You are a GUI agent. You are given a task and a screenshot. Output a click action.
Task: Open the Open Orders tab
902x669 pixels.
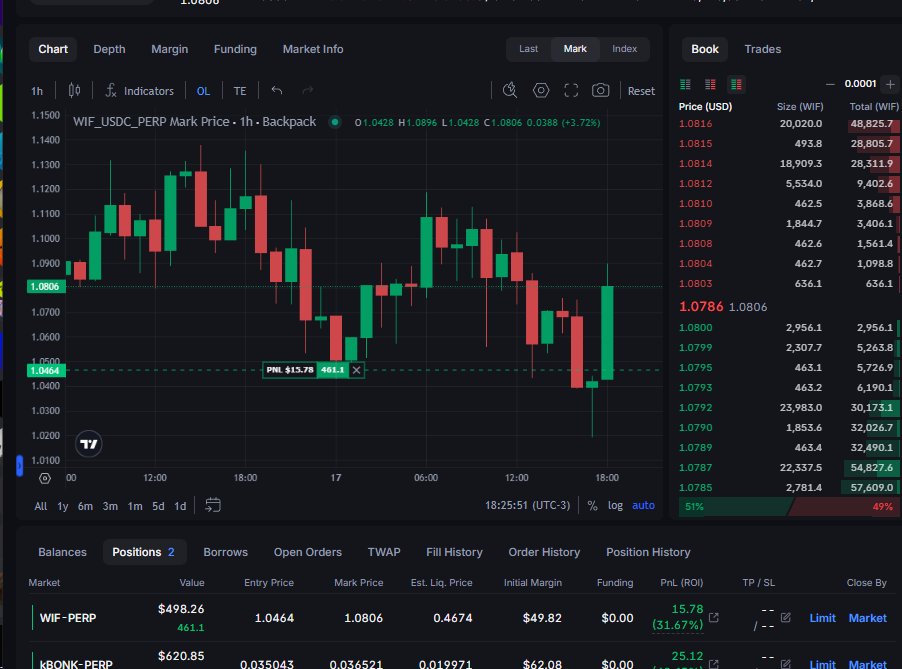[308, 552]
